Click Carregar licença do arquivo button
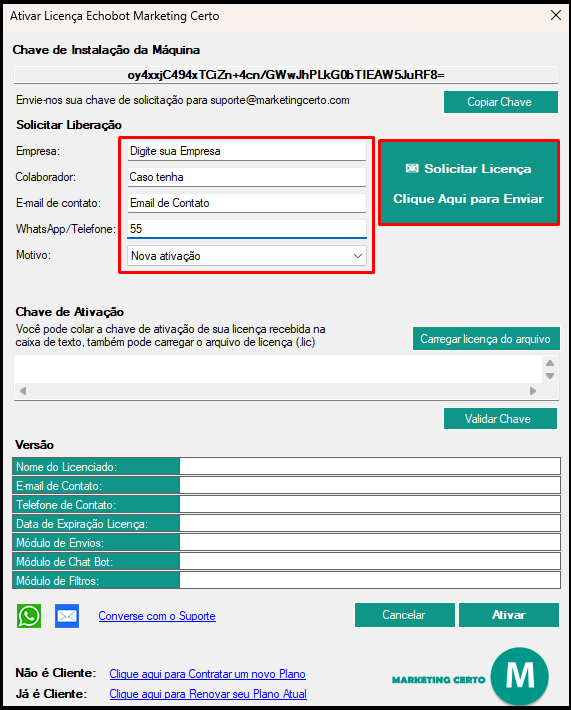571x710 pixels. click(x=486, y=339)
